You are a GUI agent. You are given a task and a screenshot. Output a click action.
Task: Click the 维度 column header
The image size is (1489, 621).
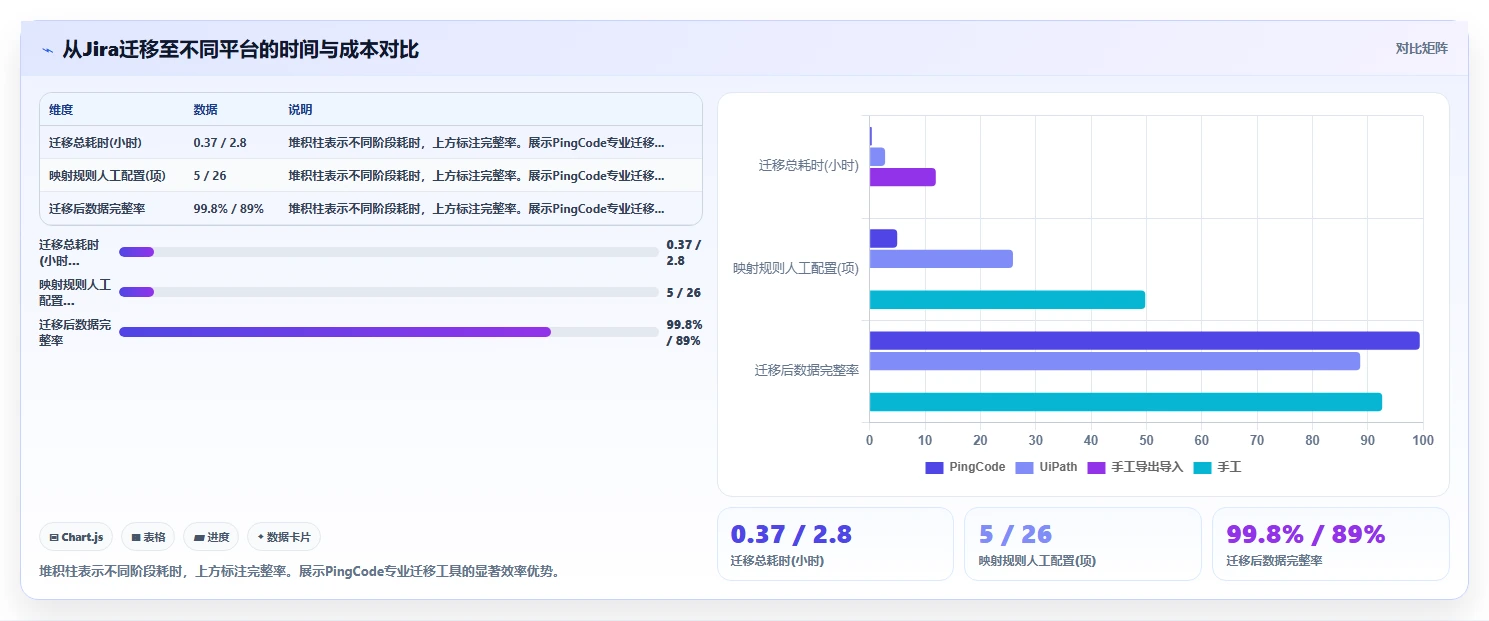[61, 110]
